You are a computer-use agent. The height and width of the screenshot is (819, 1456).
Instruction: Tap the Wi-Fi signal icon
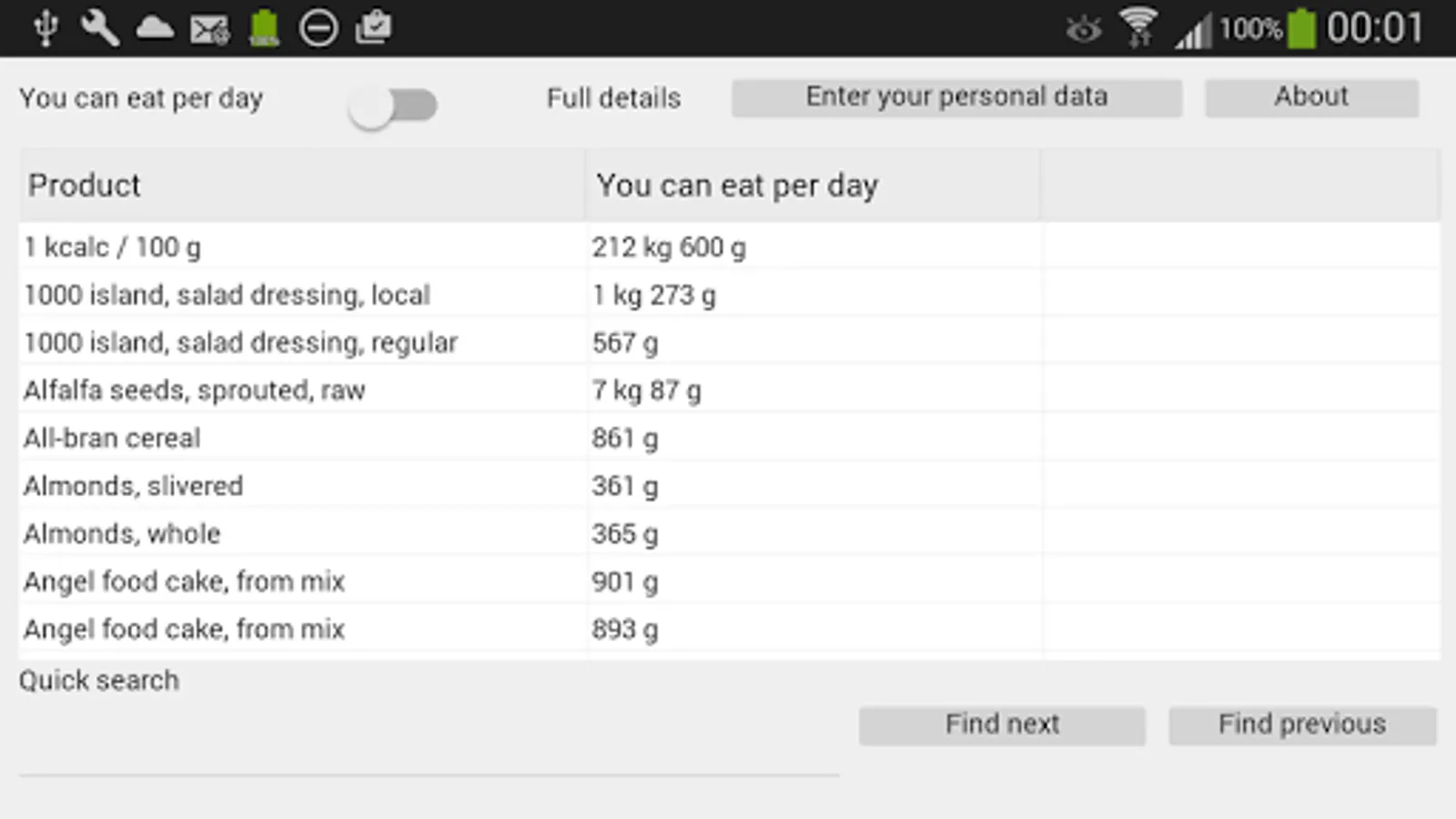tap(1138, 27)
